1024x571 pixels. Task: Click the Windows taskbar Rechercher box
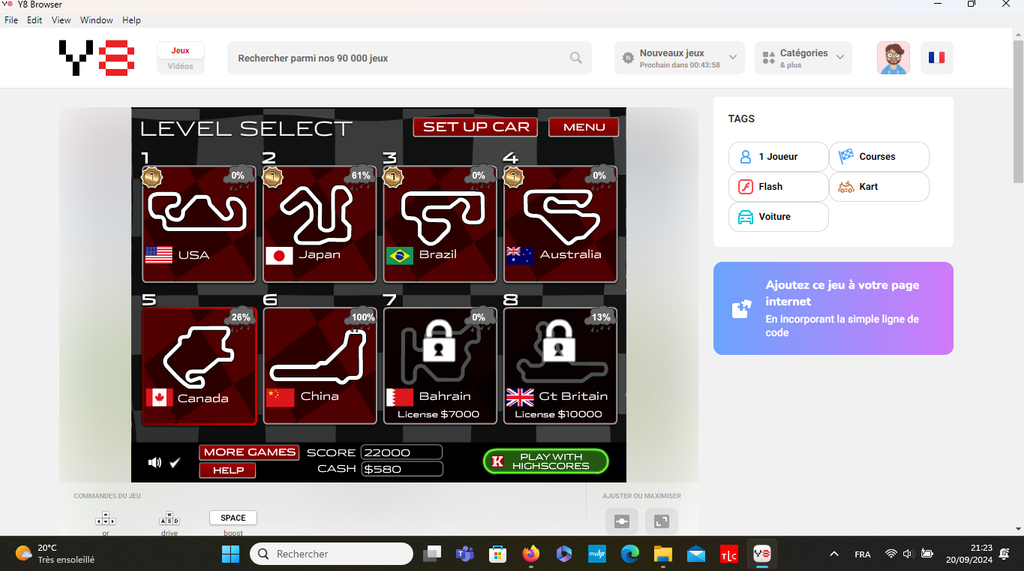tap(332, 554)
